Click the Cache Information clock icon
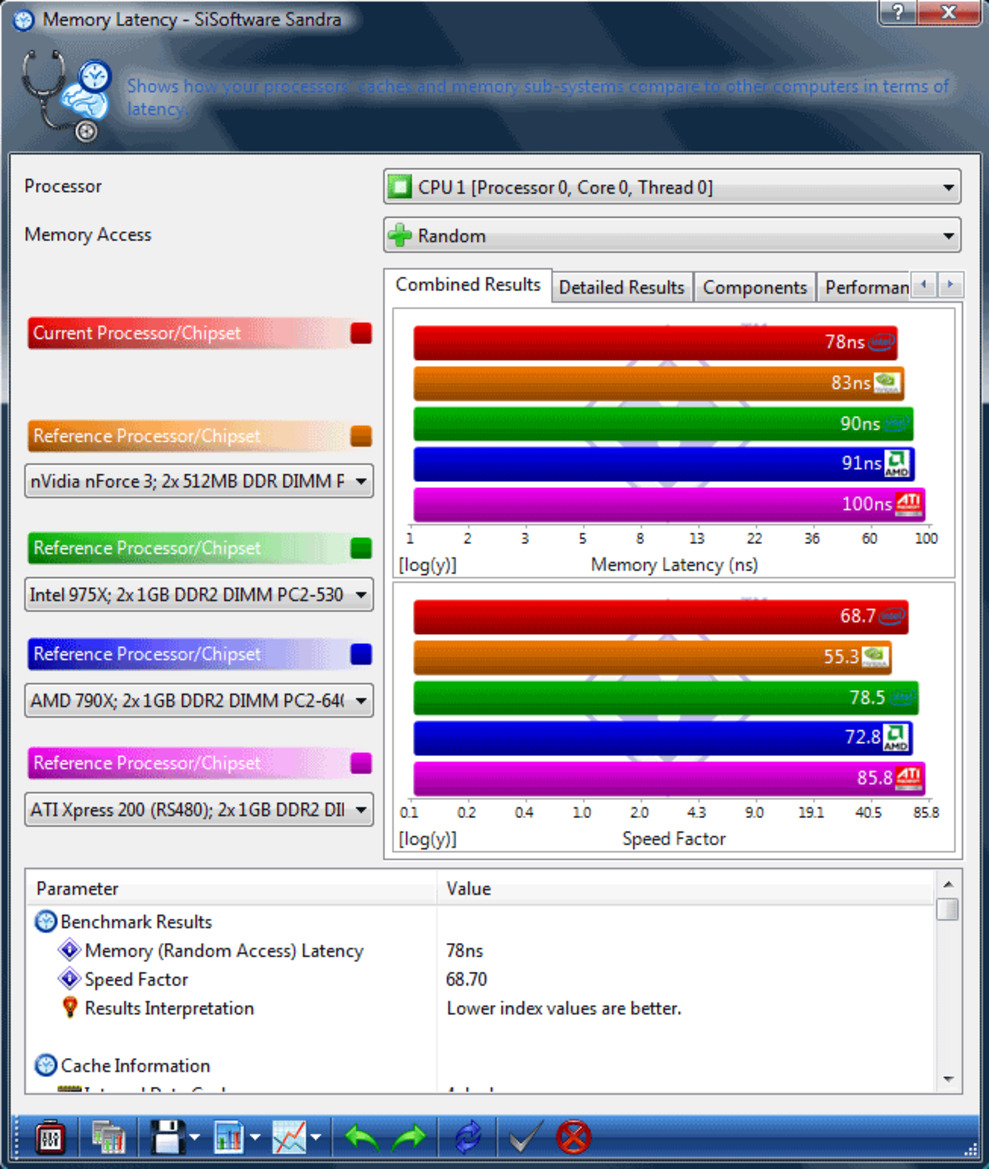 [x=45, y=1065]
